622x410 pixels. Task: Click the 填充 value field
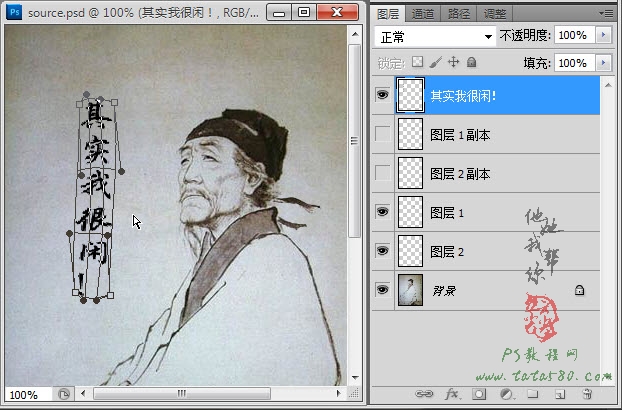(x=575, y=63)
